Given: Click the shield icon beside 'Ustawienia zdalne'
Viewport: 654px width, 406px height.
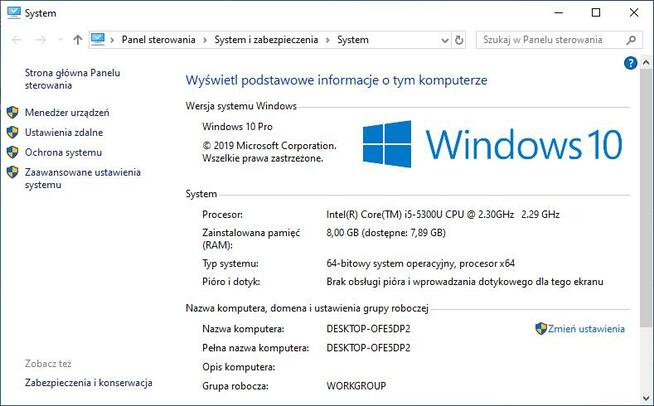Looking at the screenshot, I should tap(13, 132).
